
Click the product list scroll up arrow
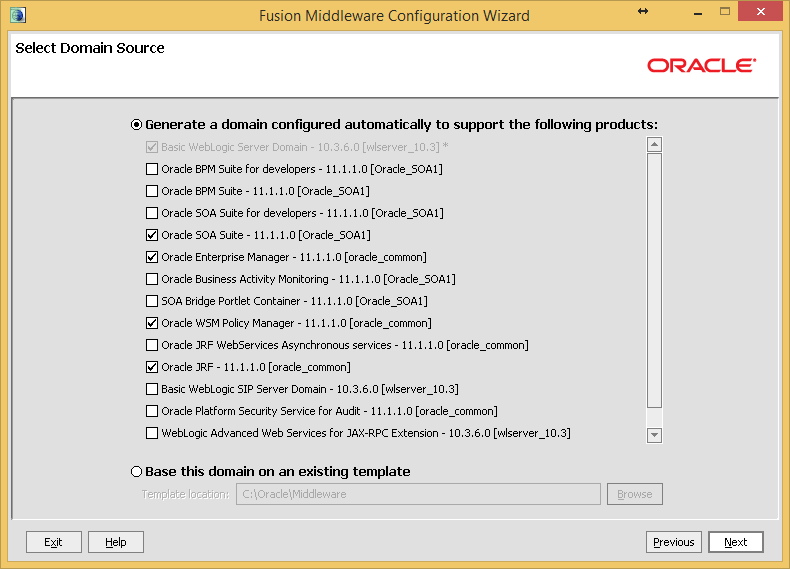click(x=654, y=145)
